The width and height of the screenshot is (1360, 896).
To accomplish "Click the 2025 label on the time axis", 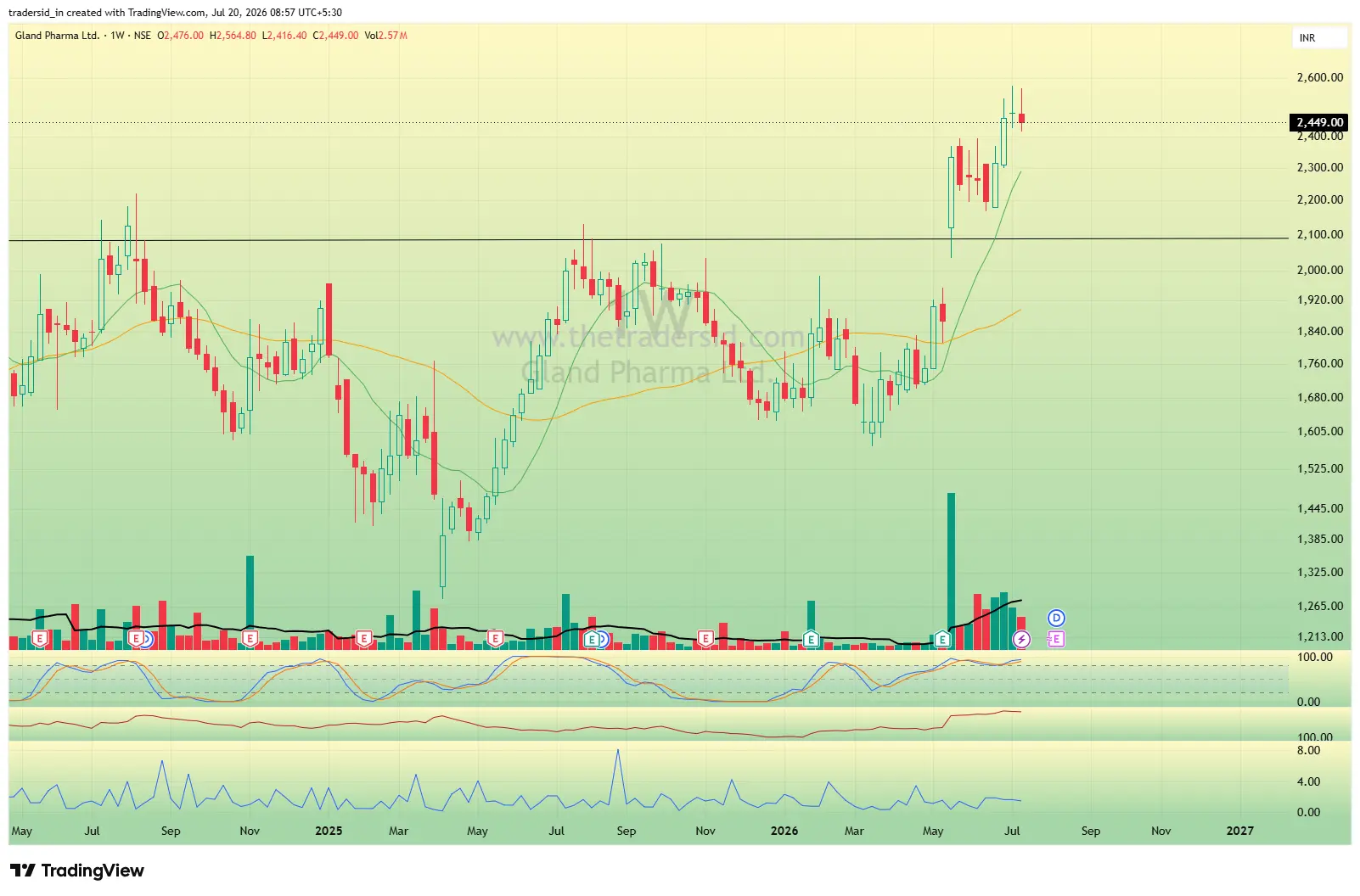I will pyautogui.click(x=329, y=831).
